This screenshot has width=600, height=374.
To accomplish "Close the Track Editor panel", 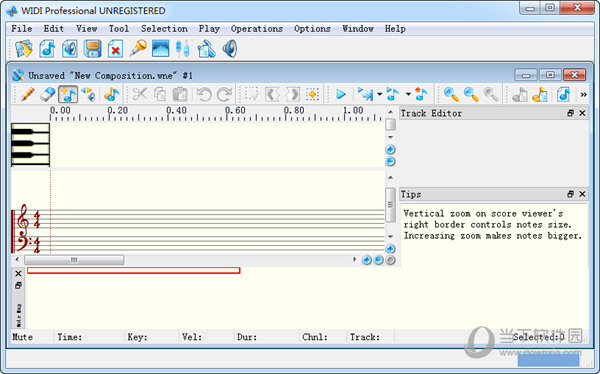I will (582, 113).
